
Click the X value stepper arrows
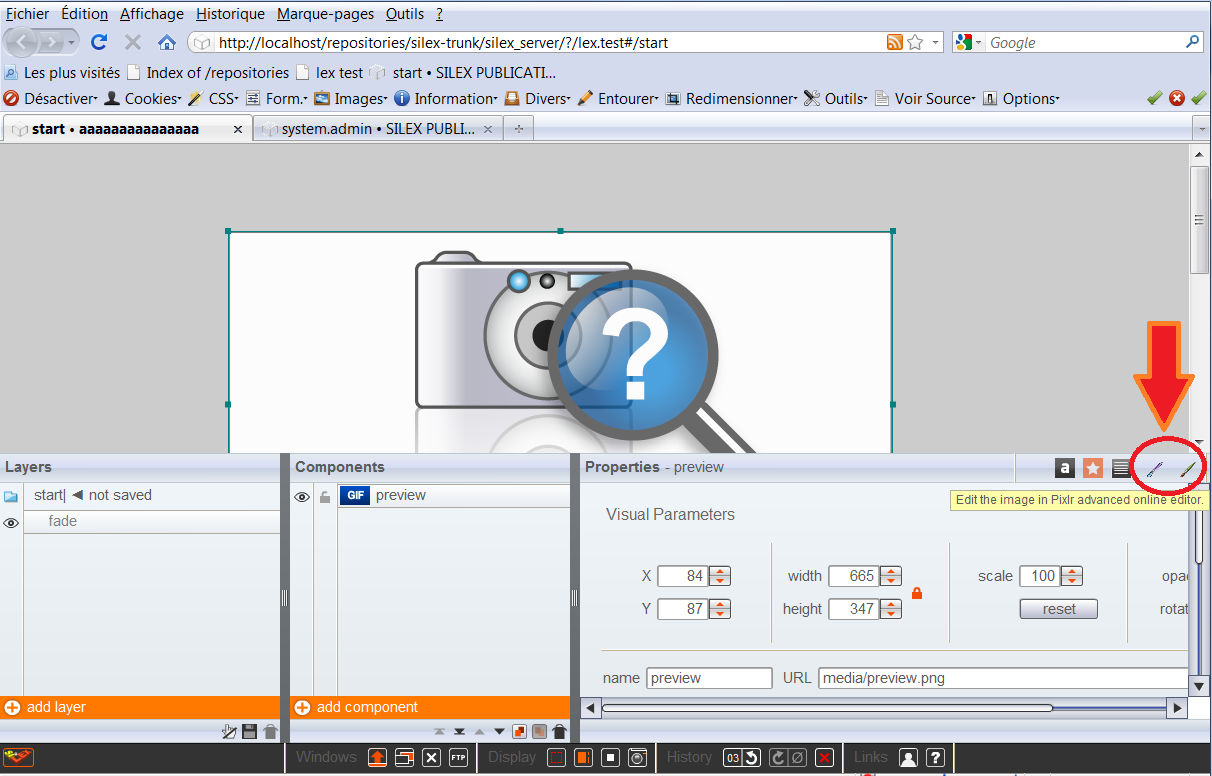(x=720, y=576)
